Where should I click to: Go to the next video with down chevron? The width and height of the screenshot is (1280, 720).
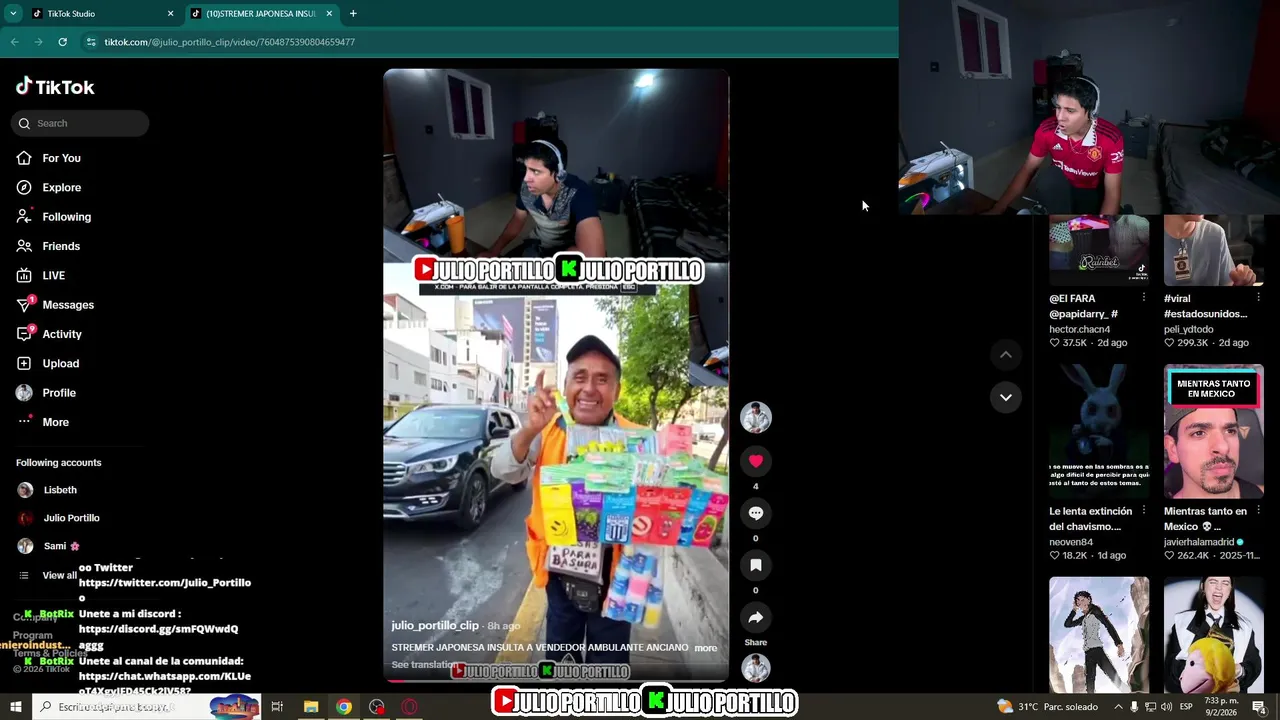pyautogui.click(x=1006, y=397)
